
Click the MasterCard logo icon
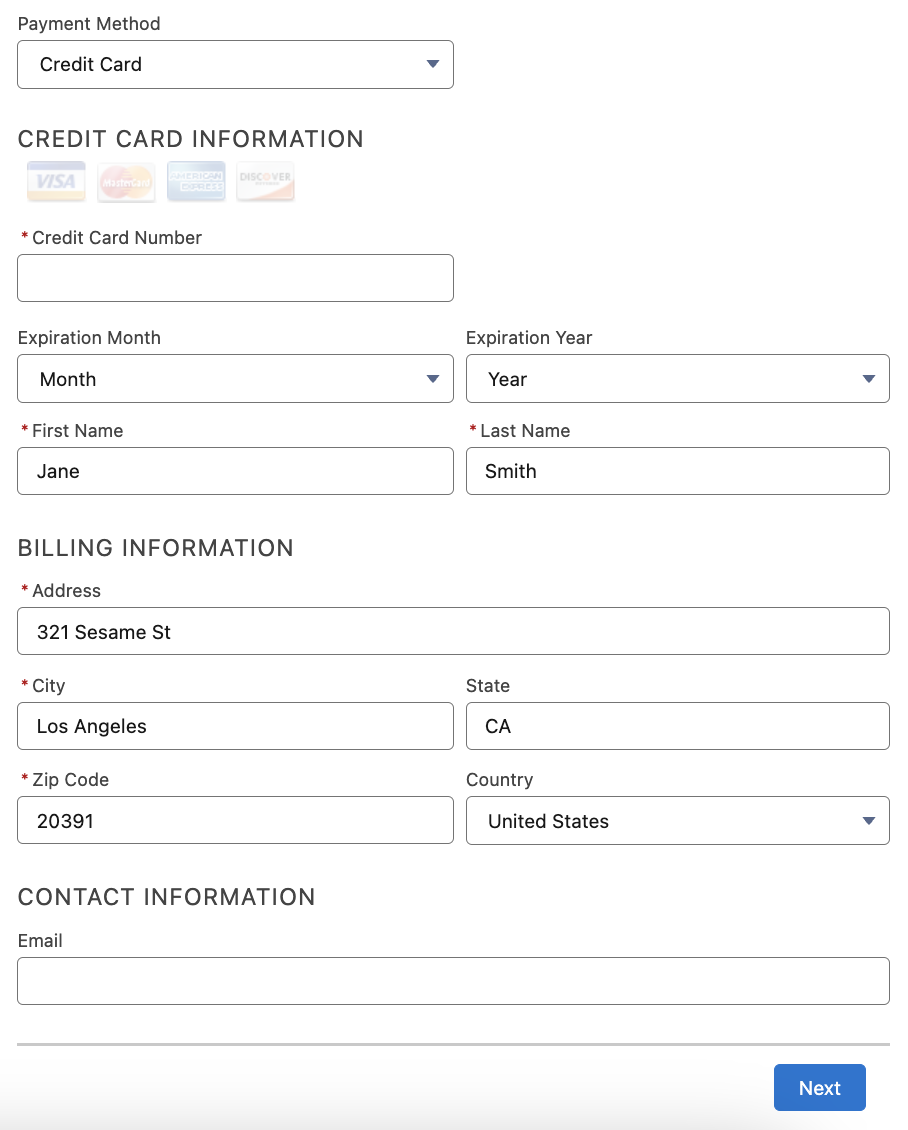click(x=126, y=182)
